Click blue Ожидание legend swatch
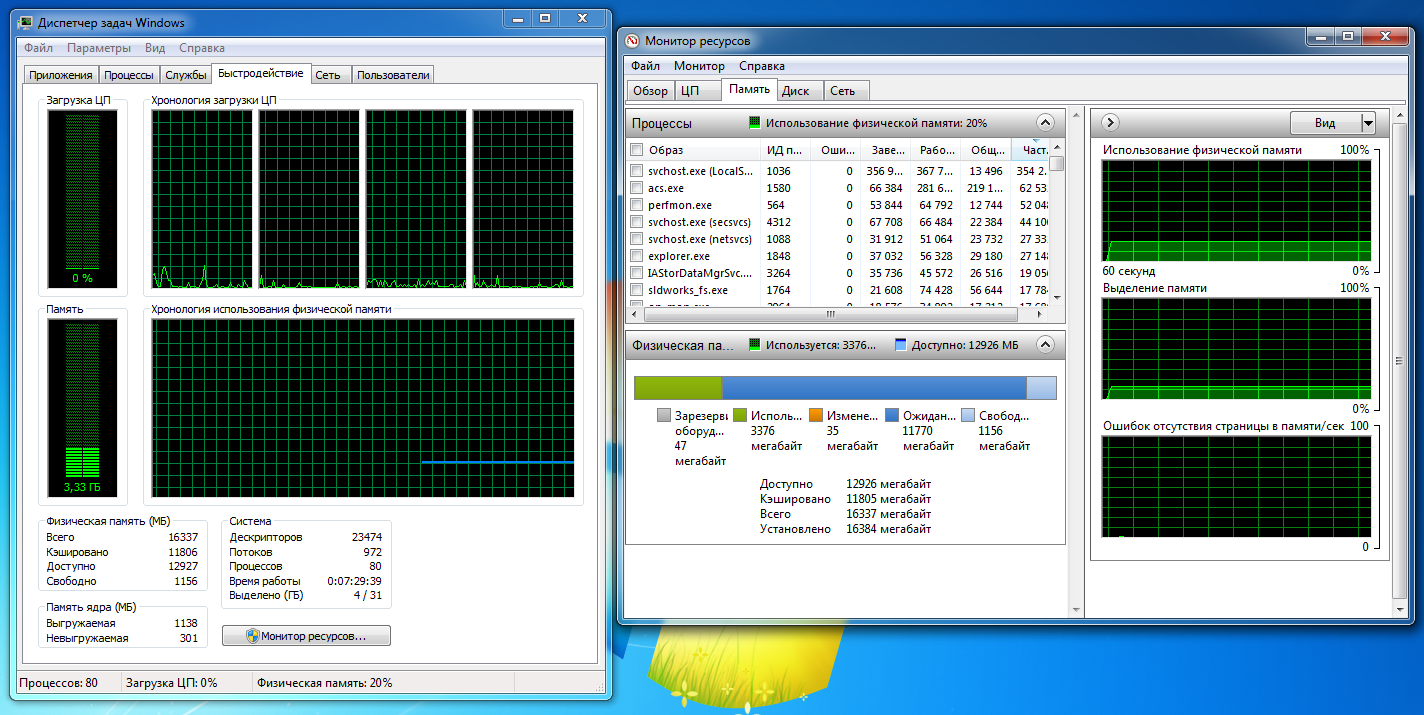The image size is (1424, 715). (x=892, y=415)
